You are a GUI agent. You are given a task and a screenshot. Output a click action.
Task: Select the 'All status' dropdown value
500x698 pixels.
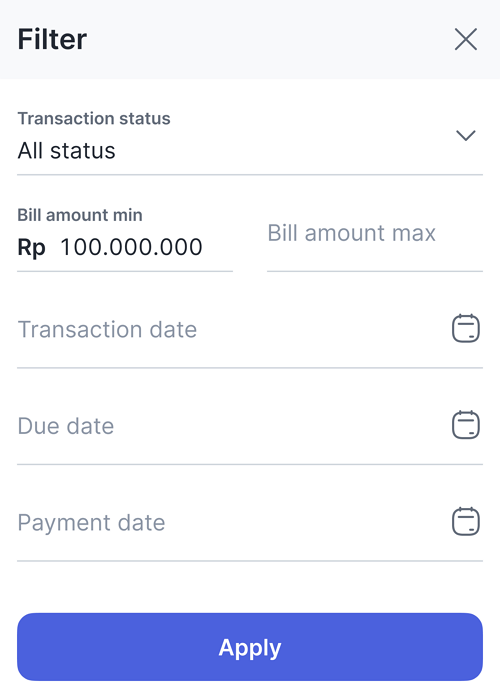[x=66, y=150]
